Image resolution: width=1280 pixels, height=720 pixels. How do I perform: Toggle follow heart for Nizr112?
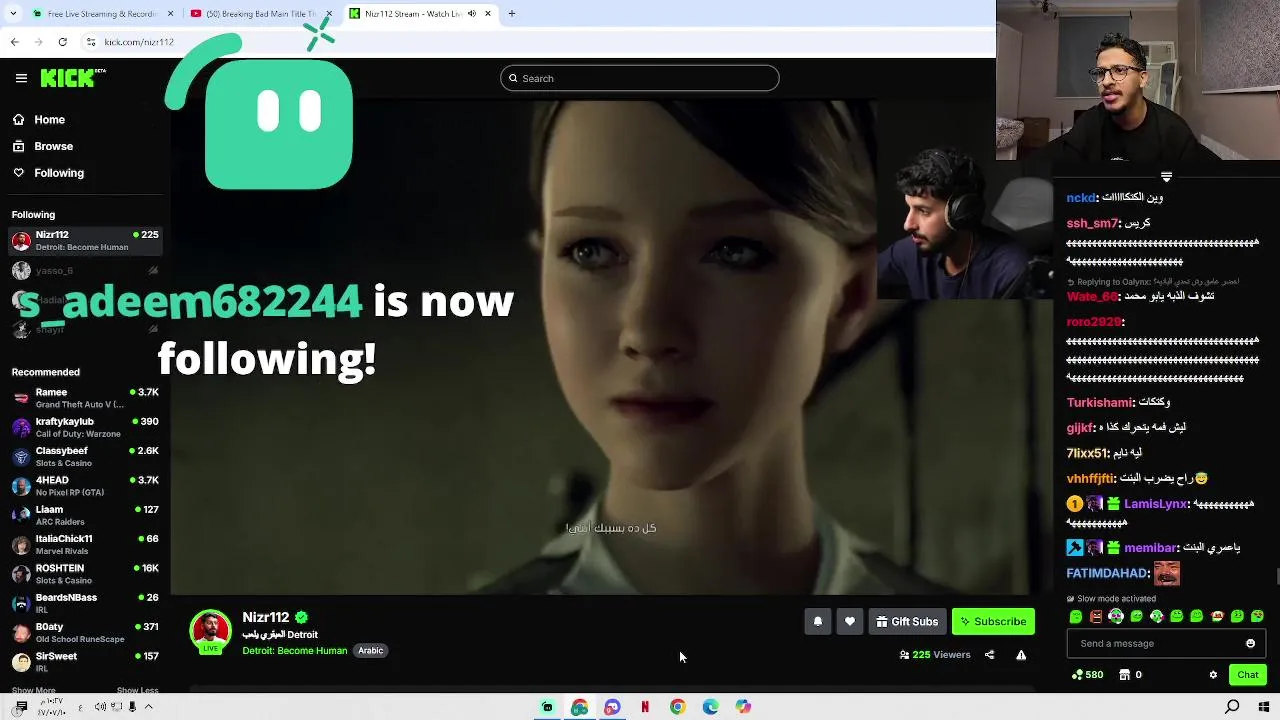coord(849,622)
